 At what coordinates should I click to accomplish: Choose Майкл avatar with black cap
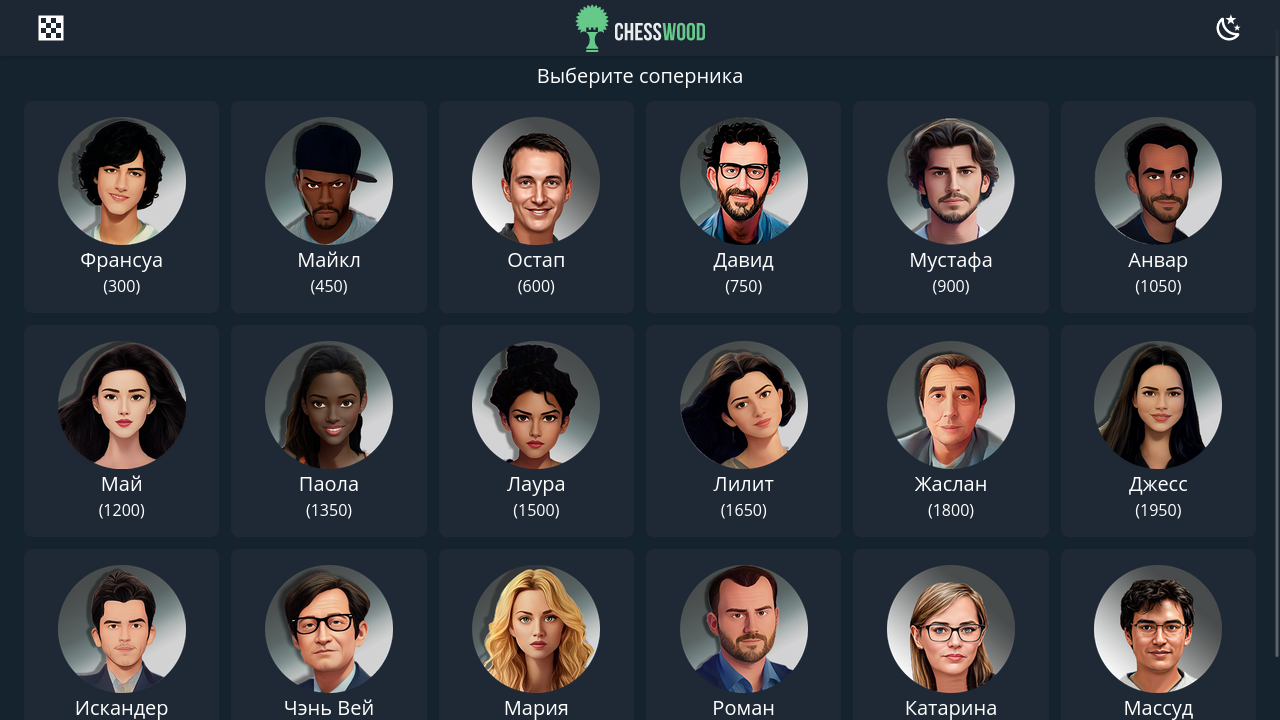coord(329,181)
